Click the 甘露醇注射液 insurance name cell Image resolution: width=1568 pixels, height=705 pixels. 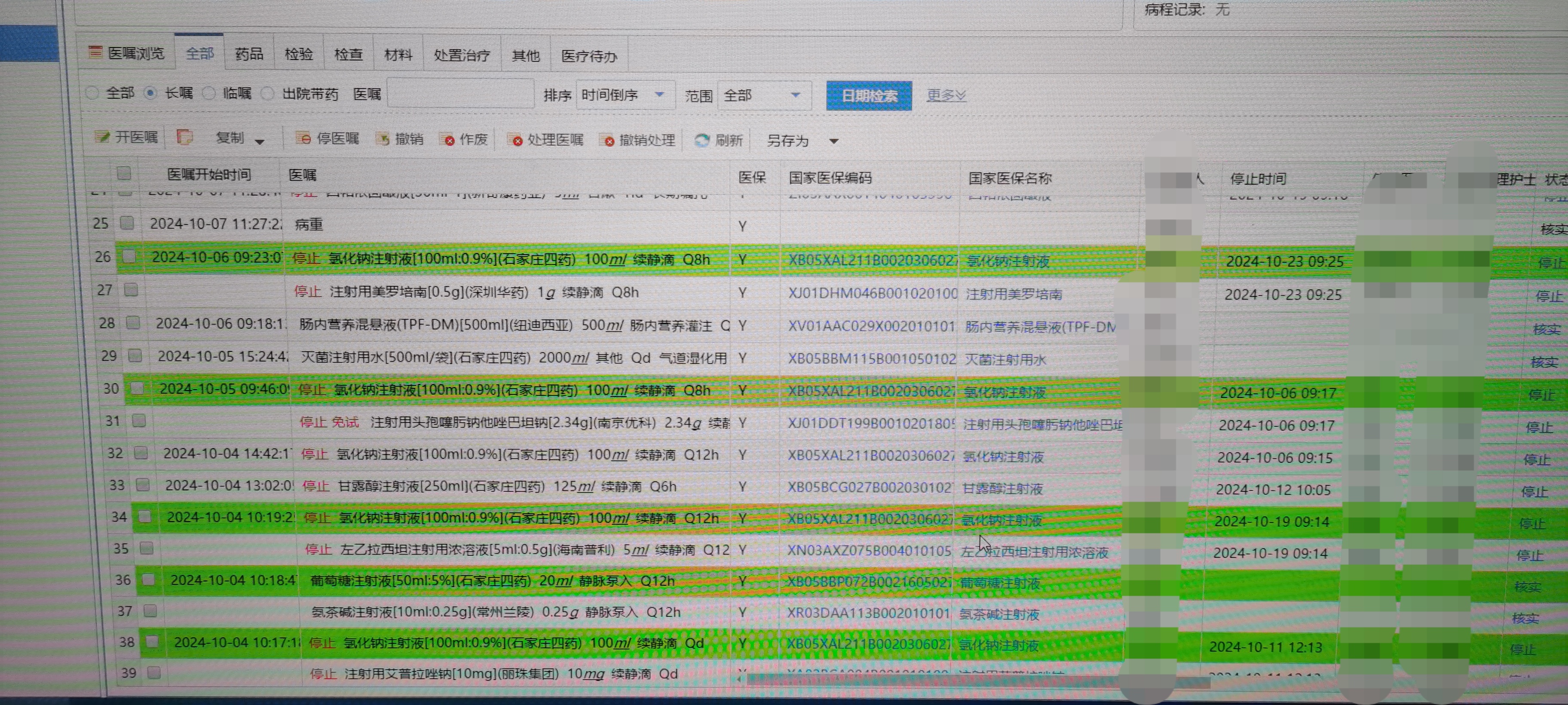point(1002,488)
